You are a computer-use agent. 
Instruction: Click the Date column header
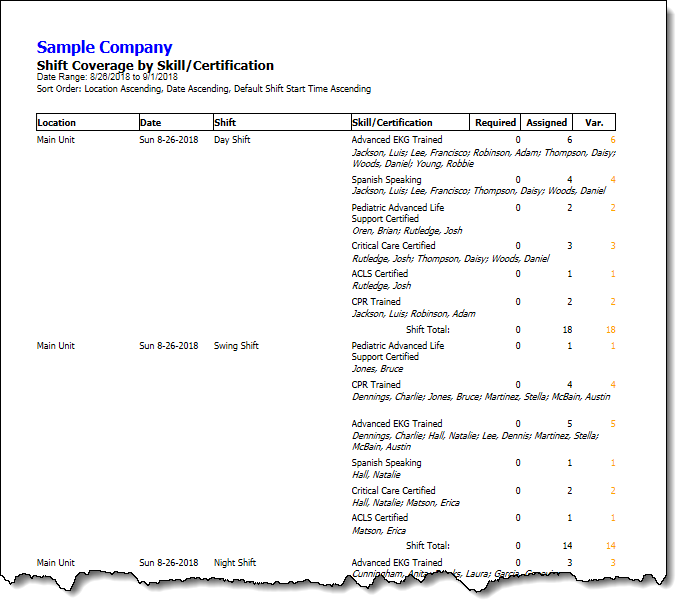click(150, 123)
